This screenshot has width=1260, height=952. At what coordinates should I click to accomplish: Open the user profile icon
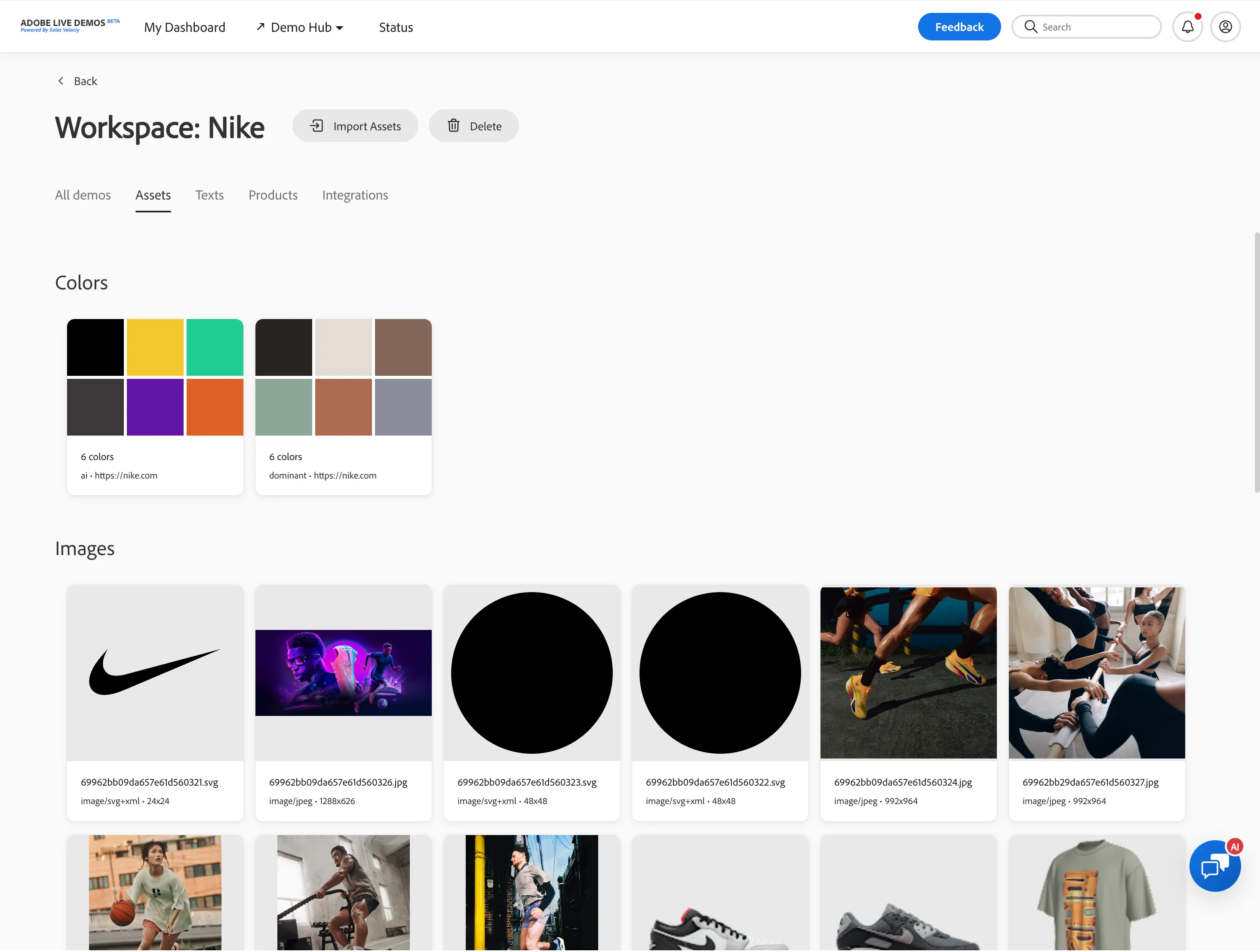coord(1225,27)
